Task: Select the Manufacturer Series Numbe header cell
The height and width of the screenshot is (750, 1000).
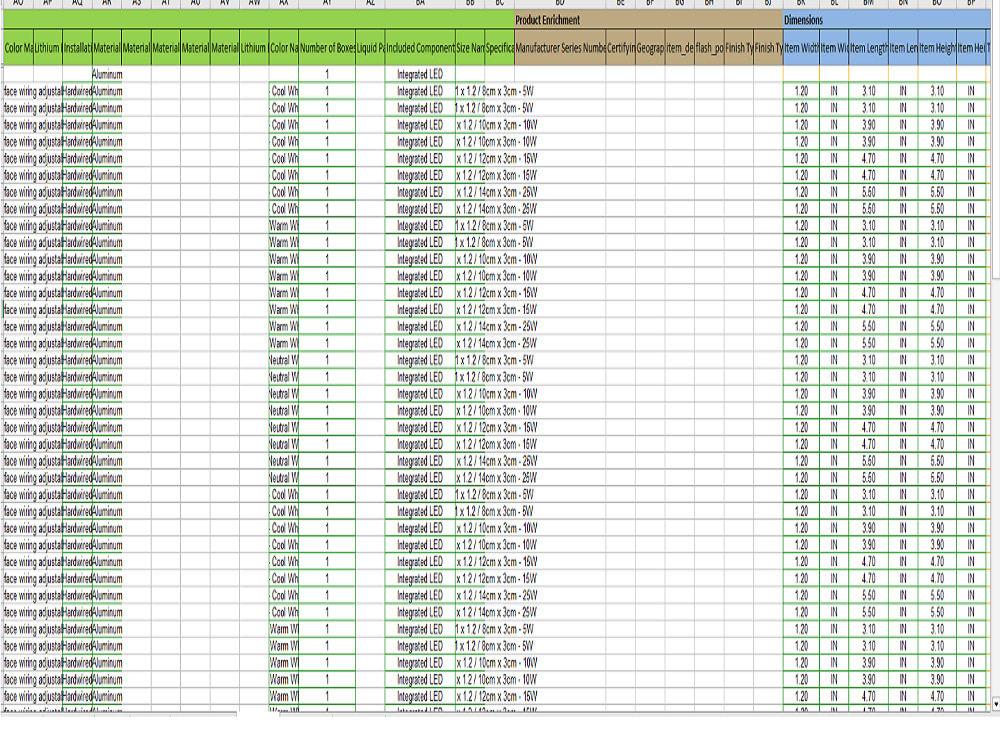Action: pyautogui.click(x=560, y=47)
